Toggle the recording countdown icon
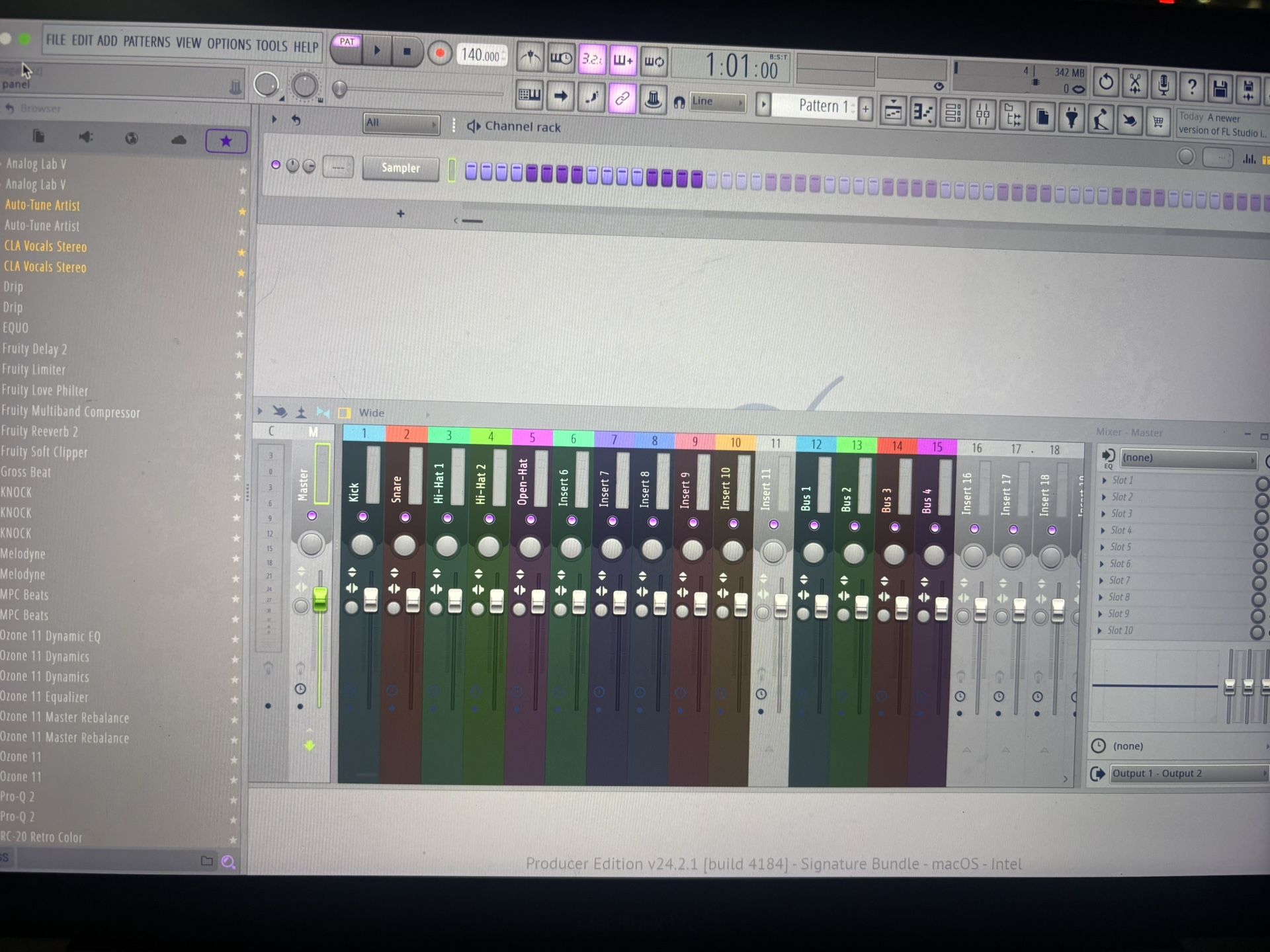The height and width of the screenshot is (952, 1270). [x=592, y=60]
